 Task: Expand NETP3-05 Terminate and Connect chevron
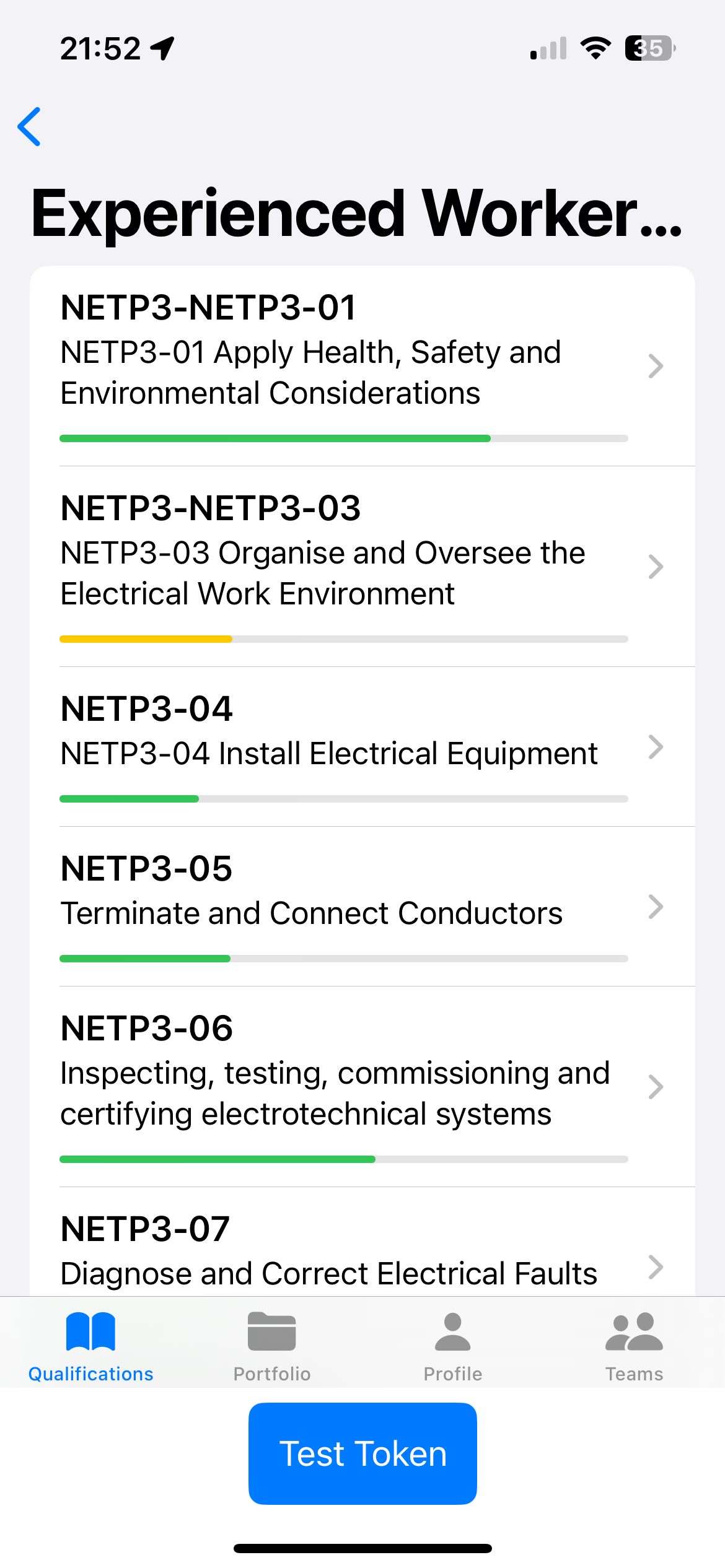pos(656,907)
